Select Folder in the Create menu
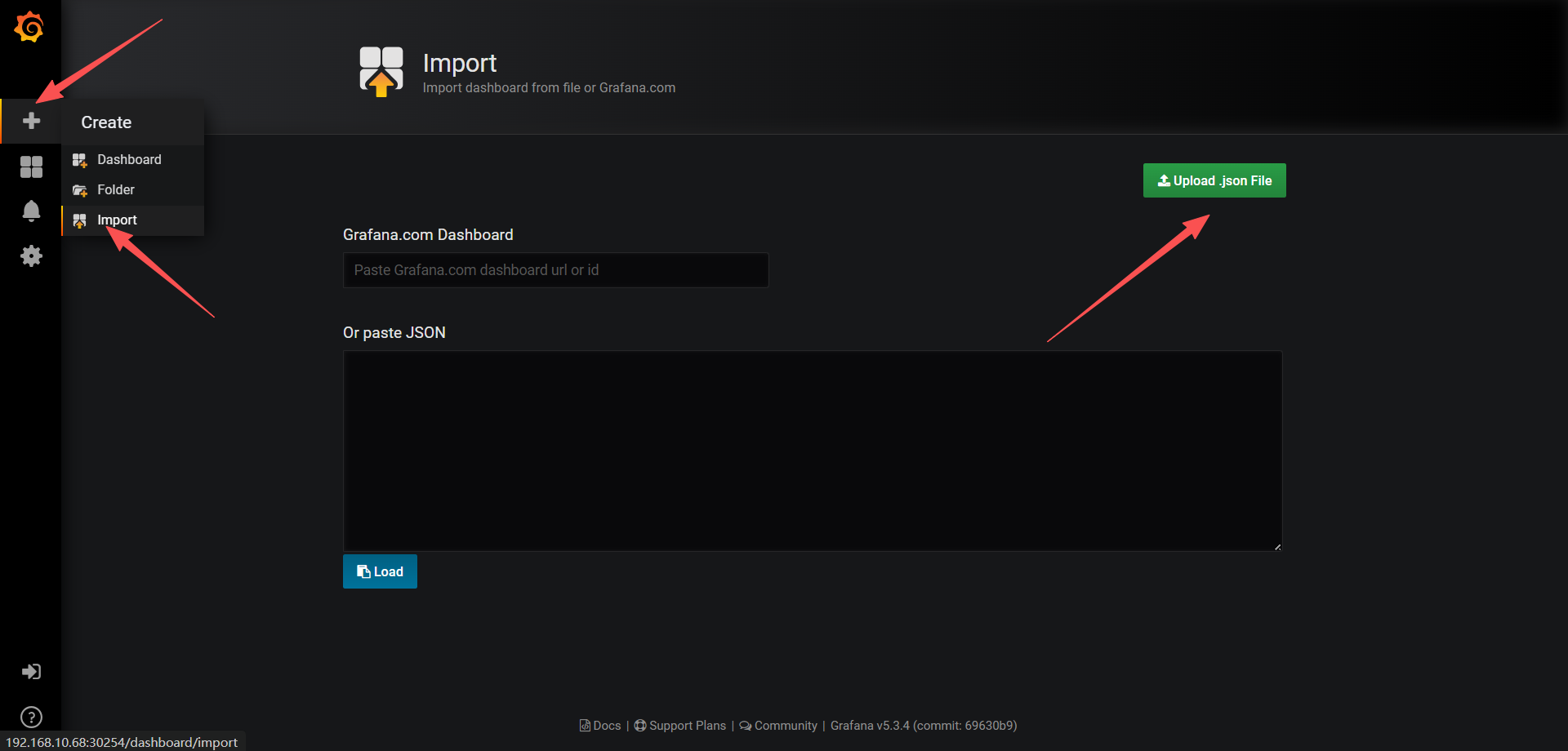This screenshot has width=1568, height=751. pyautogui.click(x=133, y=189)
